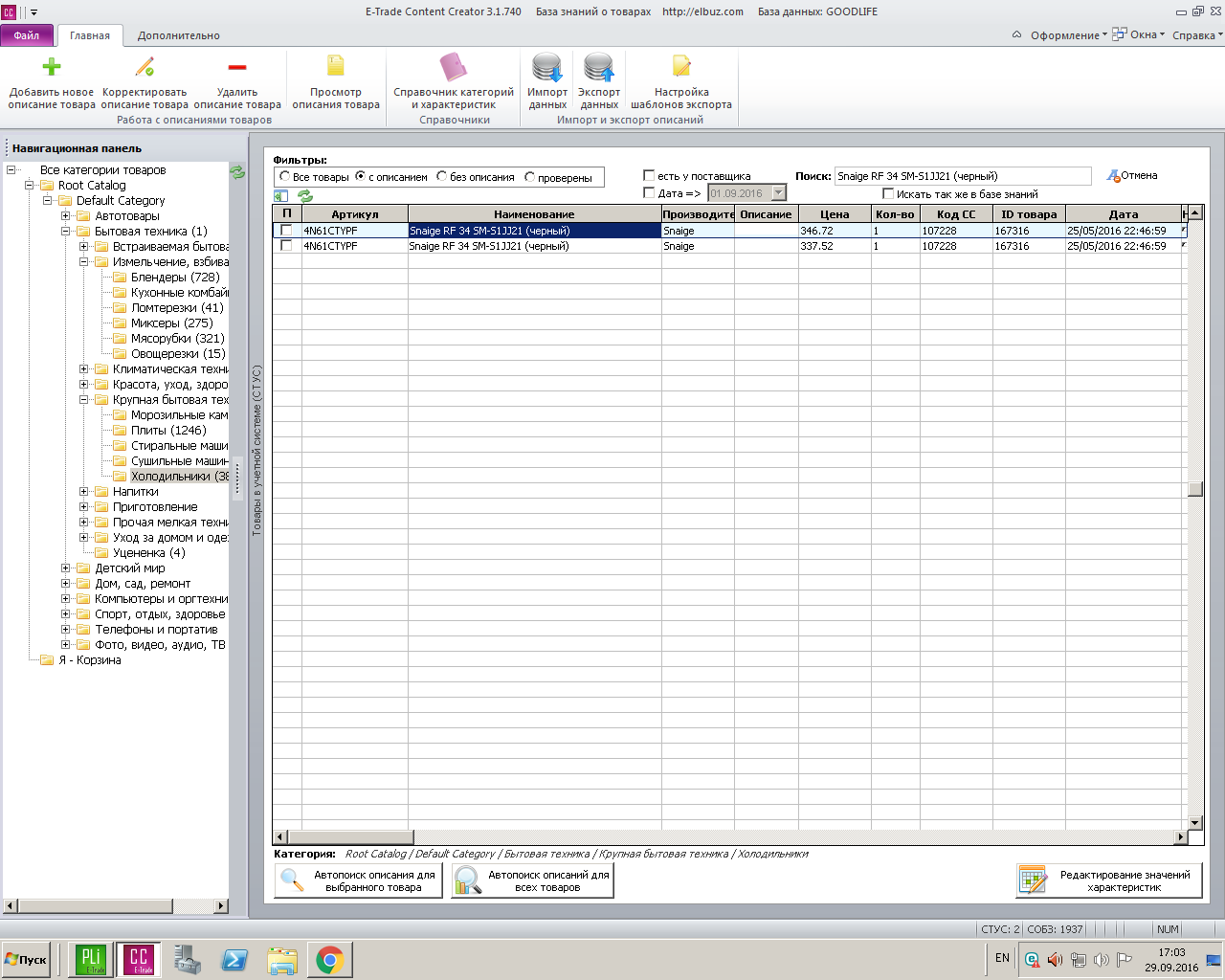The width and height of the screenshot is (1225, 980).
Task: Enable 'Искать так же в базе знаний' checkbox
Action: click(888, 193)
